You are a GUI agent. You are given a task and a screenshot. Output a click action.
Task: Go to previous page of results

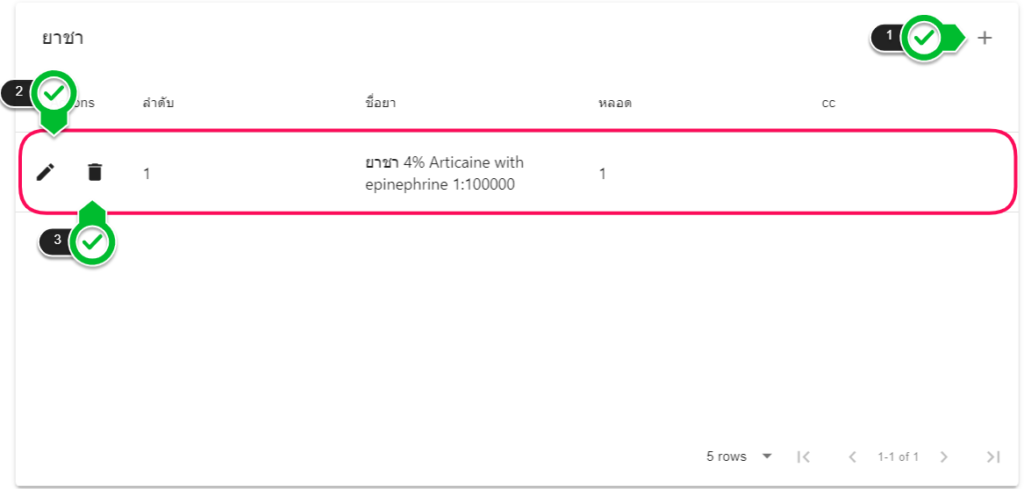(x=852, y=457)
